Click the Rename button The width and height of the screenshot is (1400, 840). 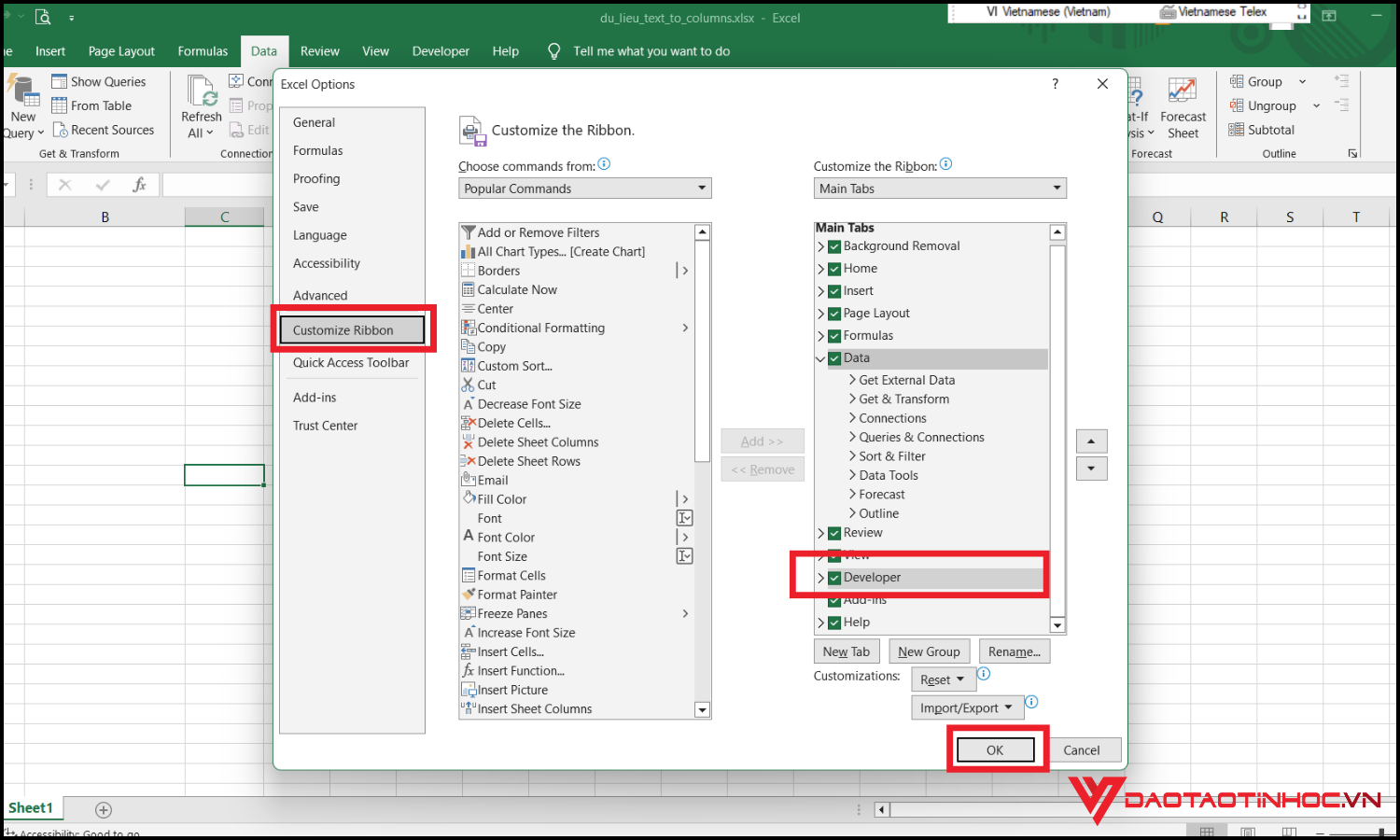[x=1015, y=651]
